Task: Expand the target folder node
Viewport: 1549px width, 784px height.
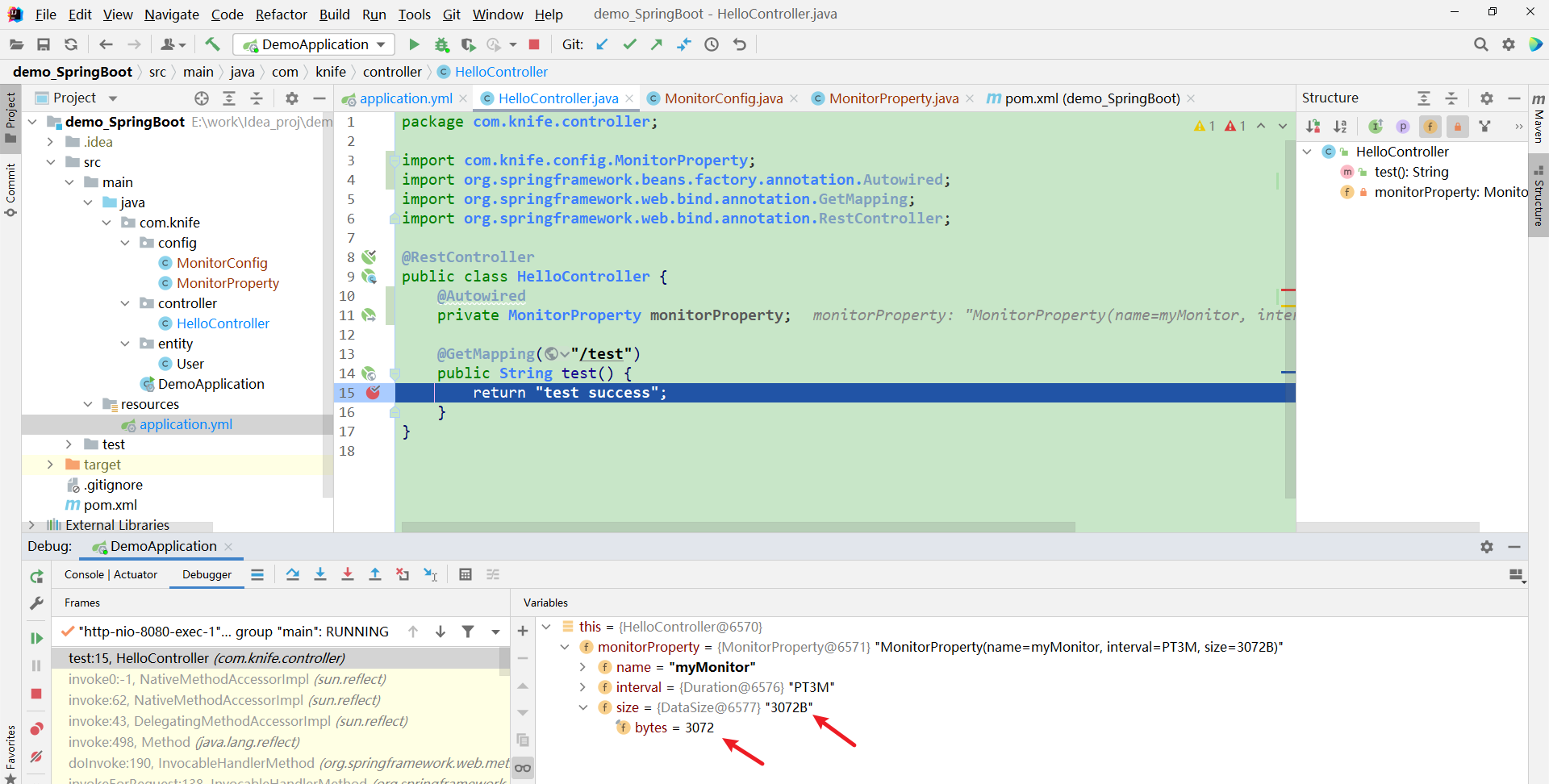Action: (x=50, y=465)
